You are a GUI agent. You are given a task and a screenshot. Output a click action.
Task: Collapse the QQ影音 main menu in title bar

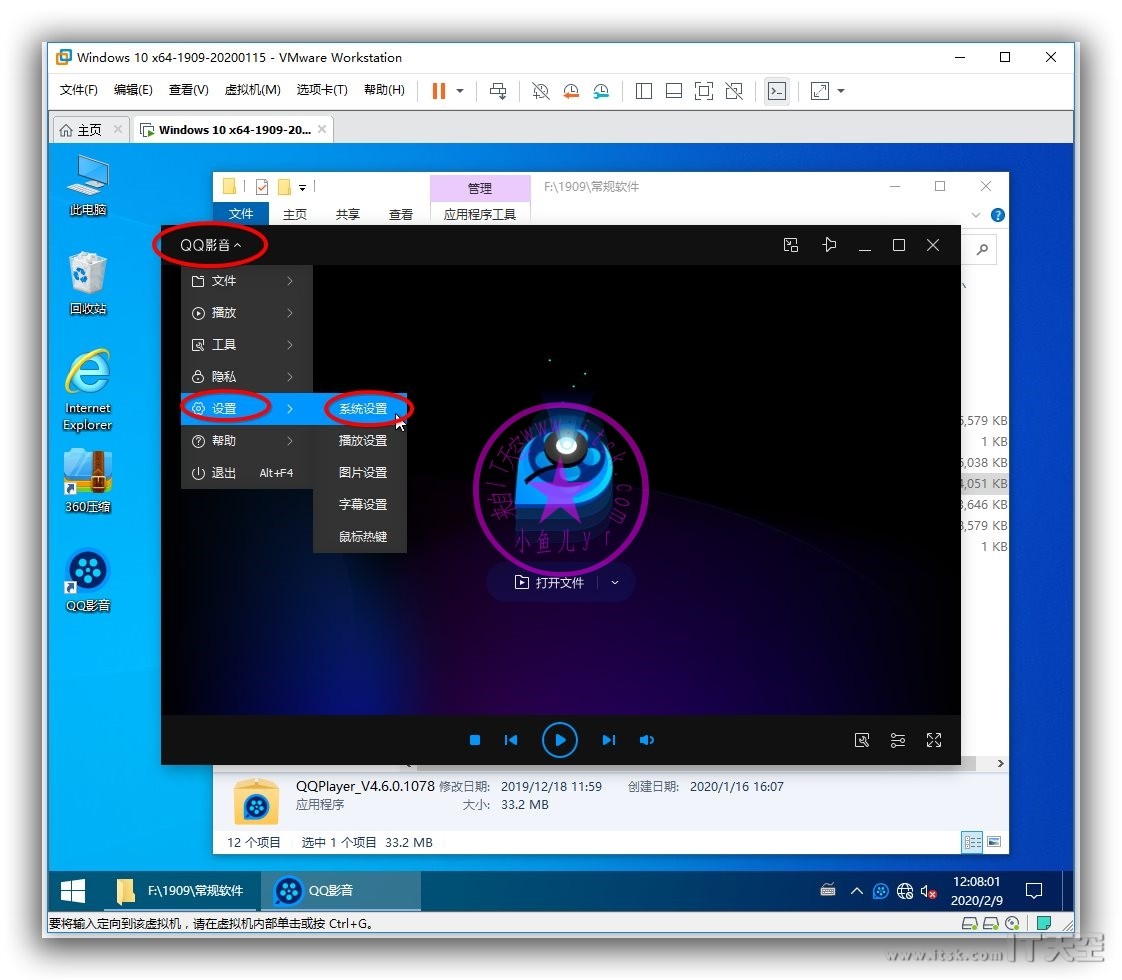click(210, 245)
